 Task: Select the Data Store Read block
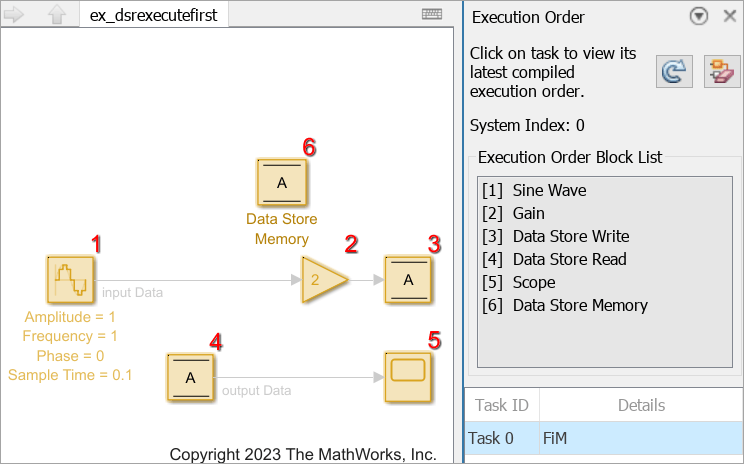tap(190, 378)
